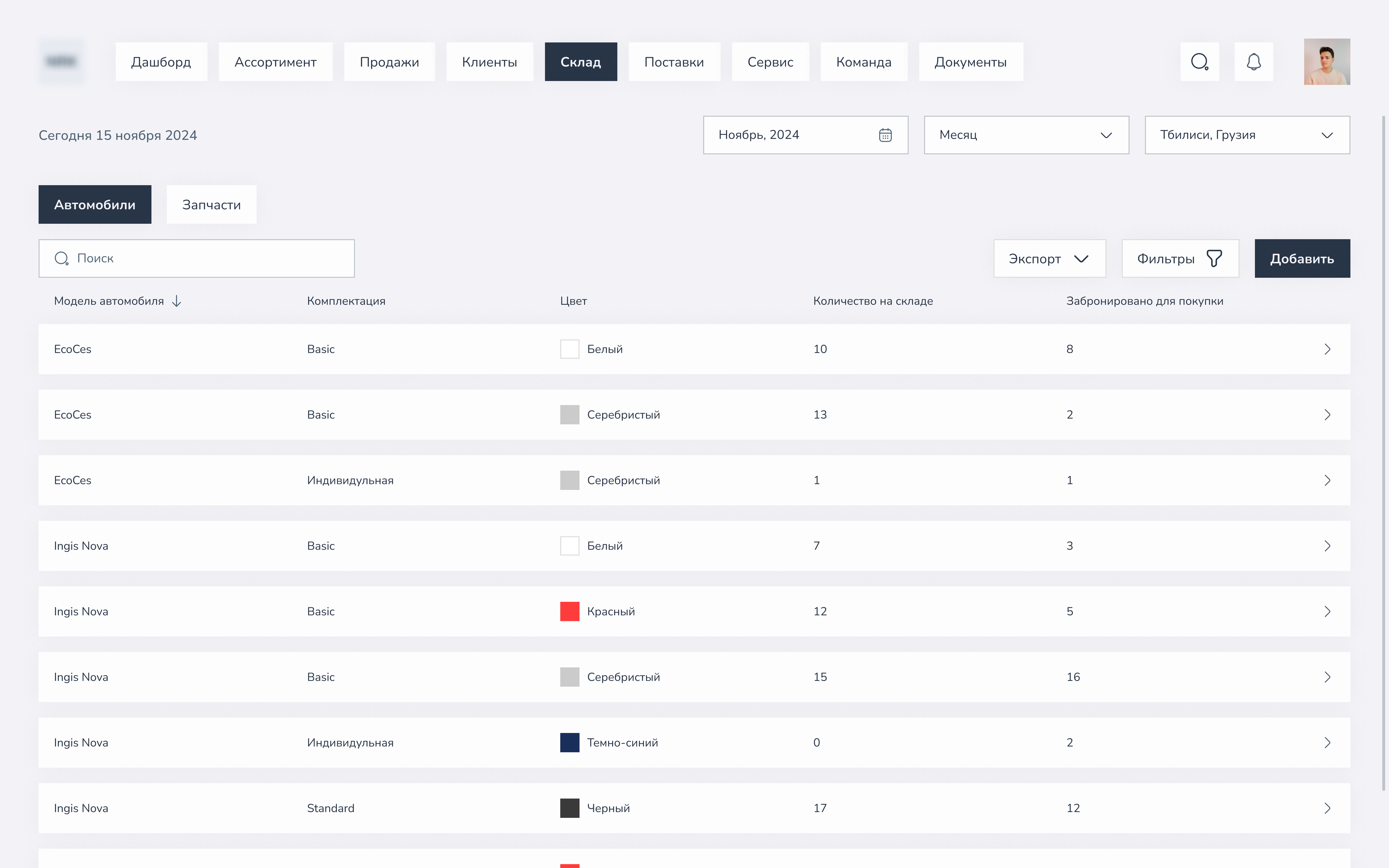The height and width of the screenshot is (868, 1389).
Task: Open Ingis Nova Standard Черный row chevron
Action: pos(1327,808)
